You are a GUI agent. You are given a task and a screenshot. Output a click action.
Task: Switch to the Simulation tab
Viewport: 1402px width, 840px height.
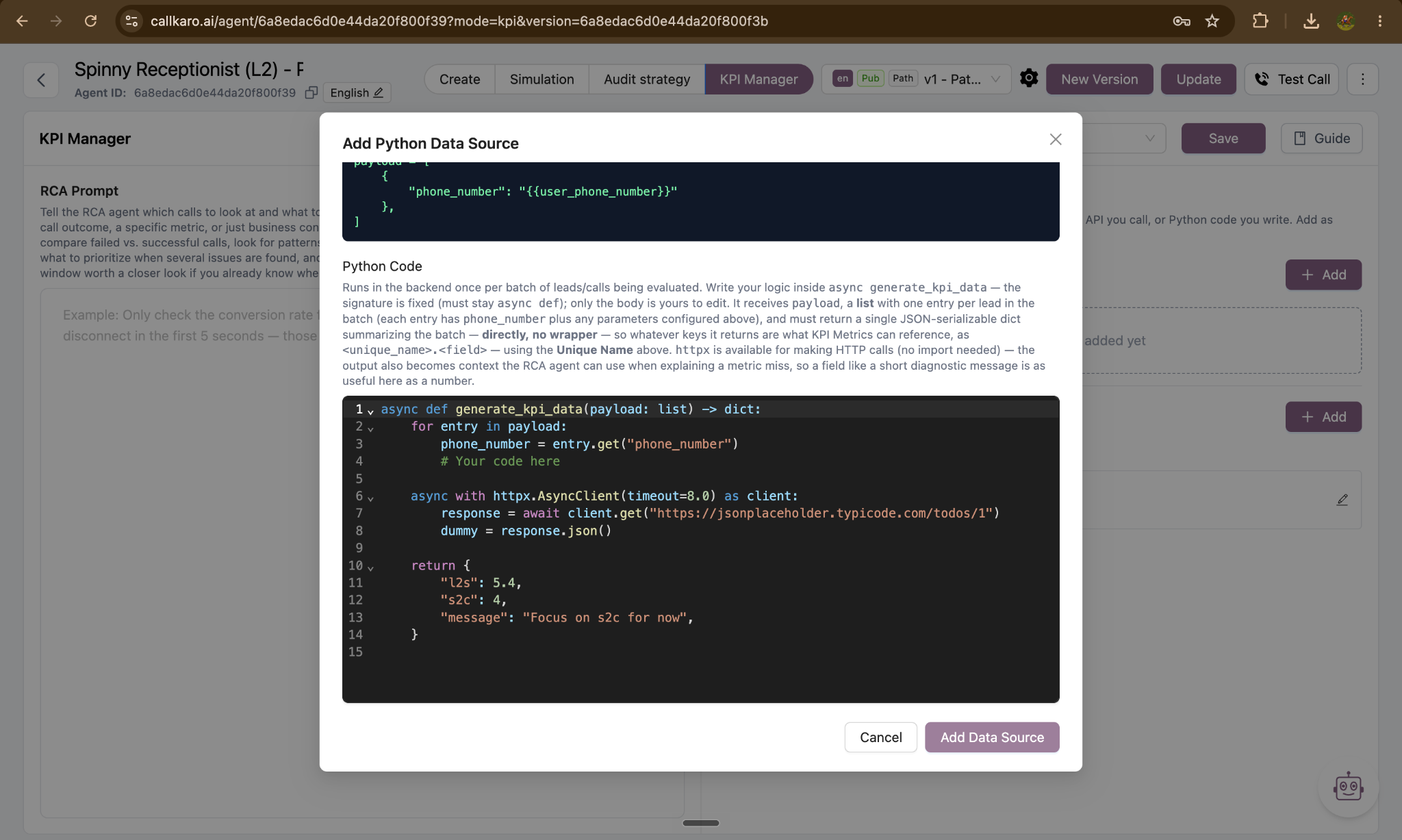tap(541, 79)
